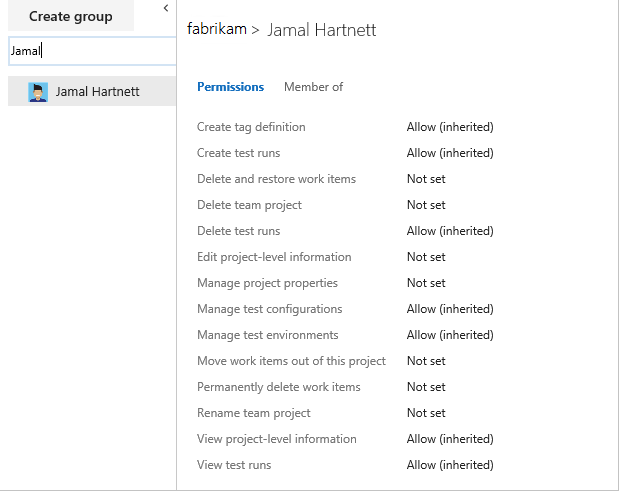This screenshot has width=619, height=491.
Task: Click the Create group button
Action: (70, 16)
